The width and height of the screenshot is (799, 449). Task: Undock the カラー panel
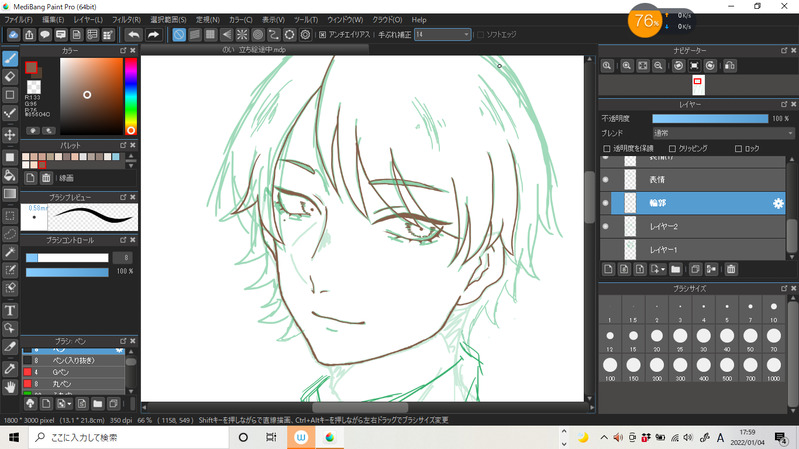[x=123, y=50]
